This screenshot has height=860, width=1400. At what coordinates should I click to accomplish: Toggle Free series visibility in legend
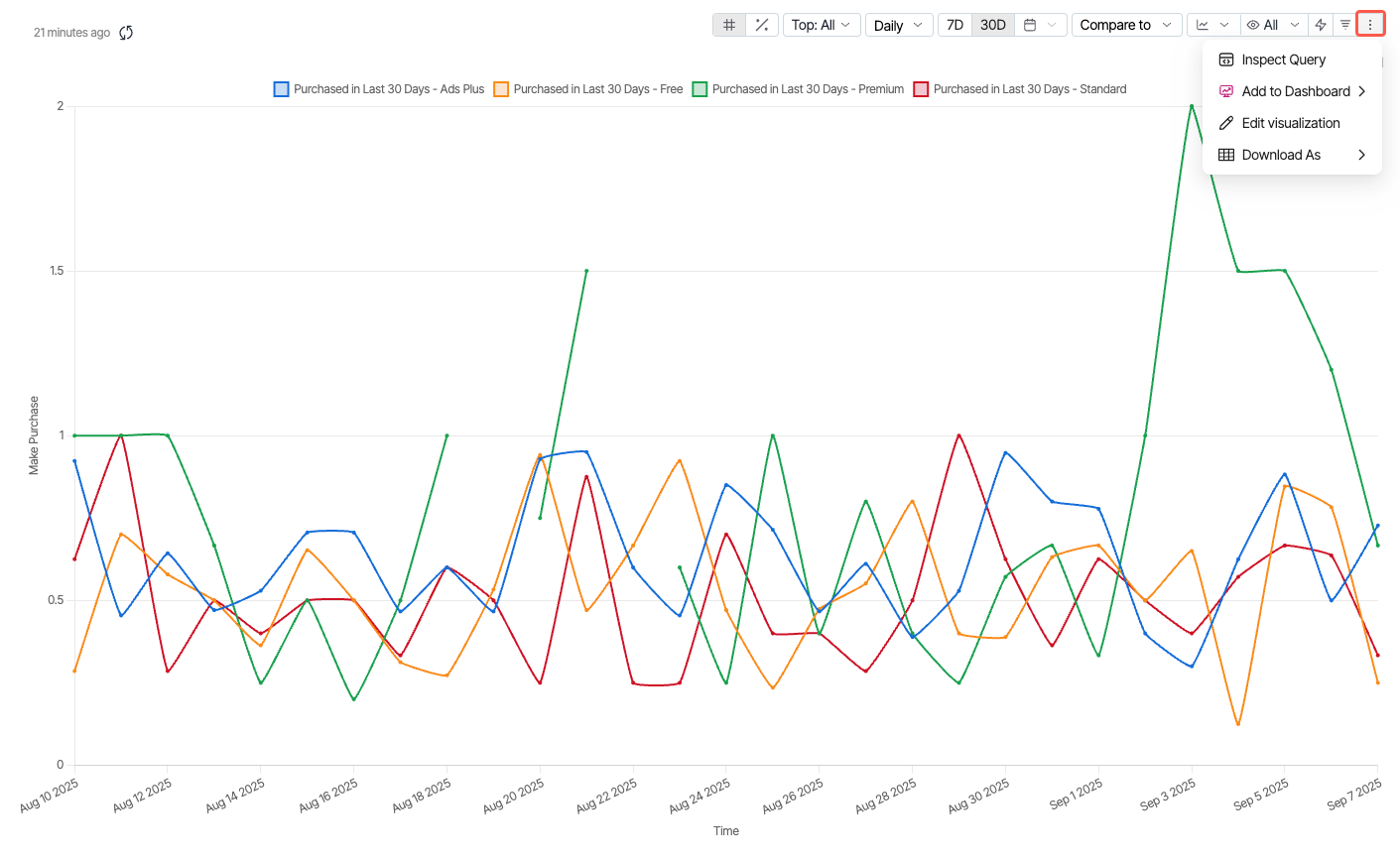click(588, 89)
